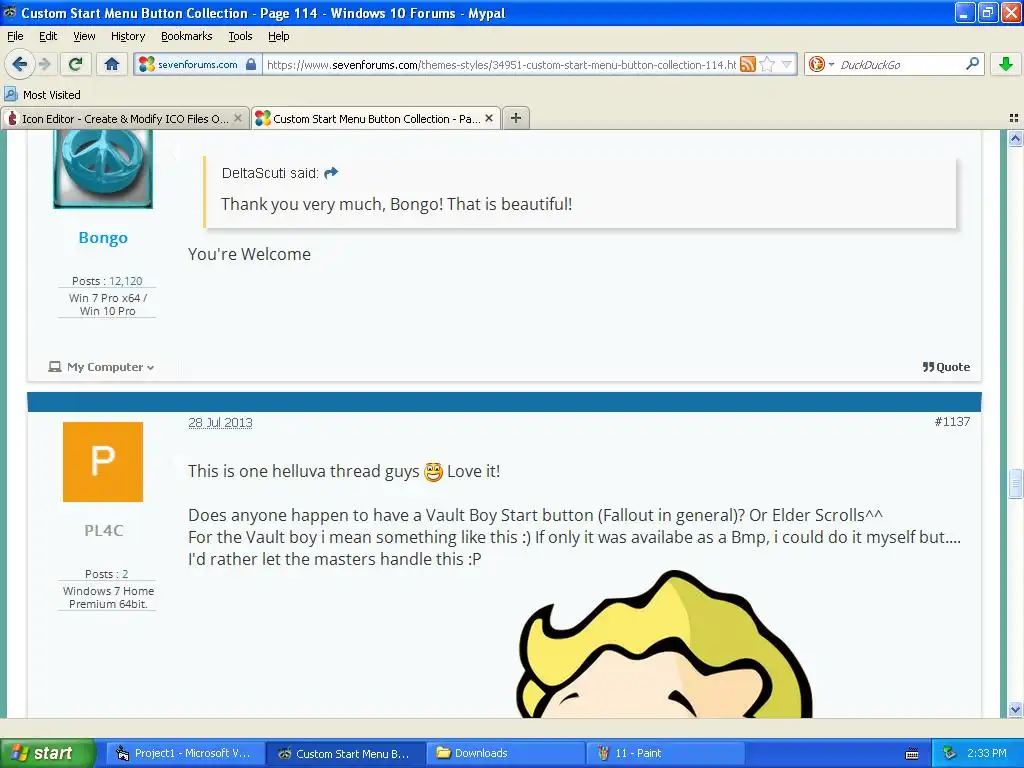Open the Help menu
The height and width of the screenshot is (768, 1024).
(x=278, y=36)
